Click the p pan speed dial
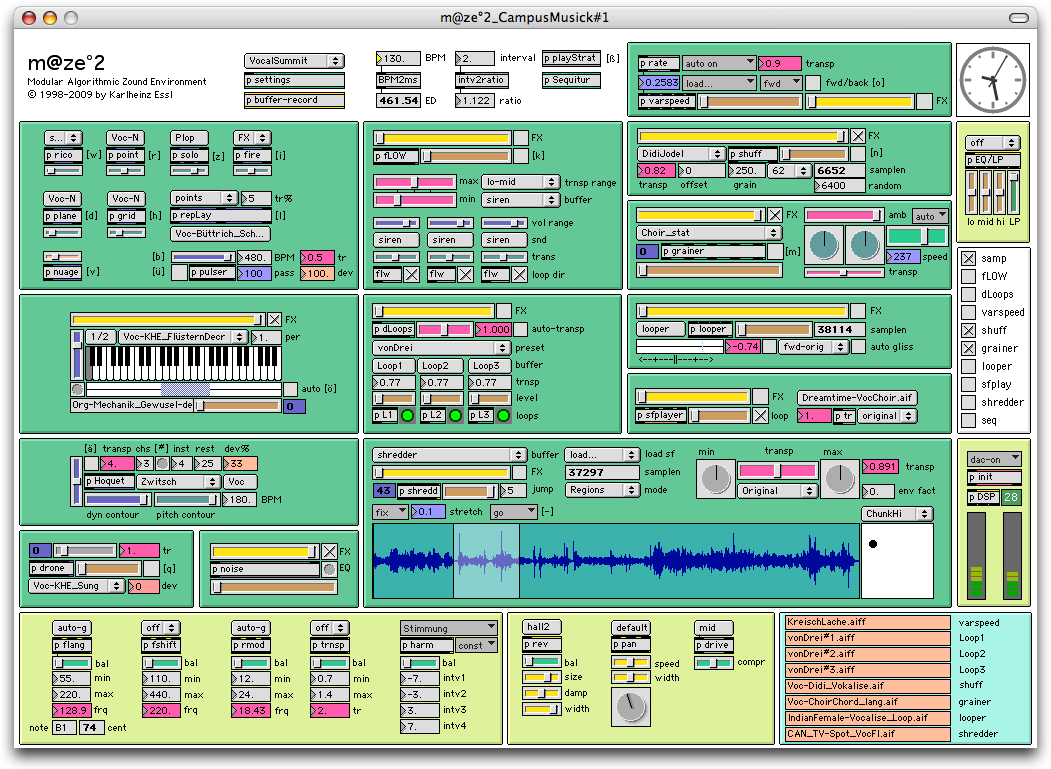The height and width of the screenshot is (769, 1051). coord(631,707)
